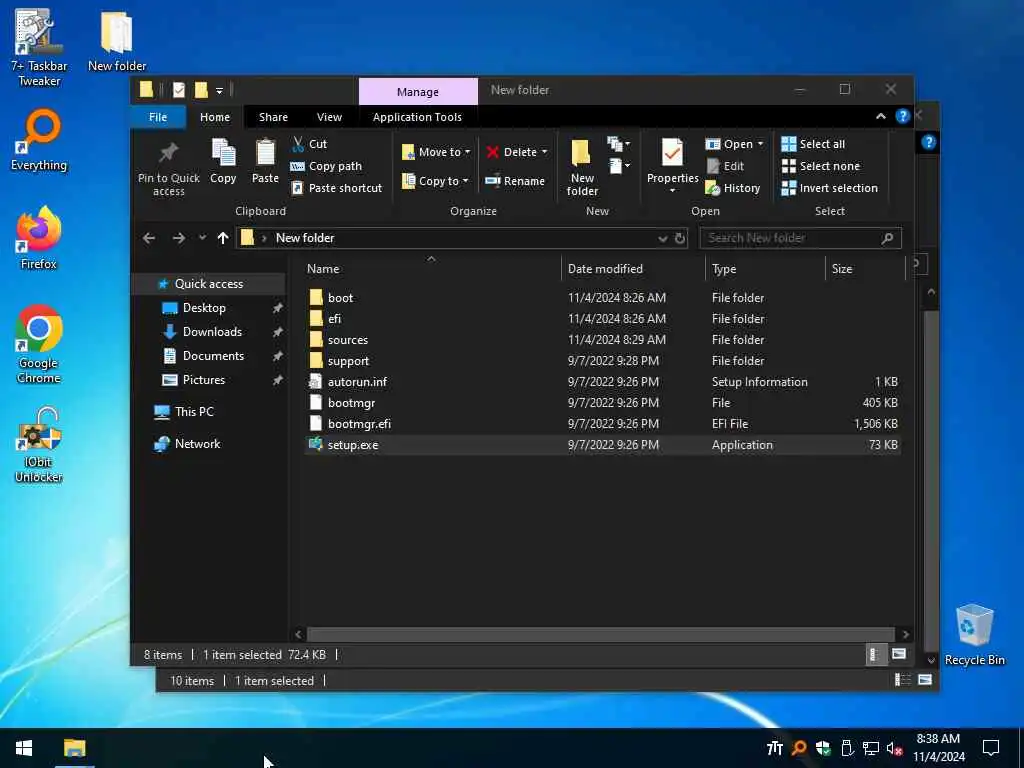
Task: Sort by the Size column header
Action: pos(865,268)
